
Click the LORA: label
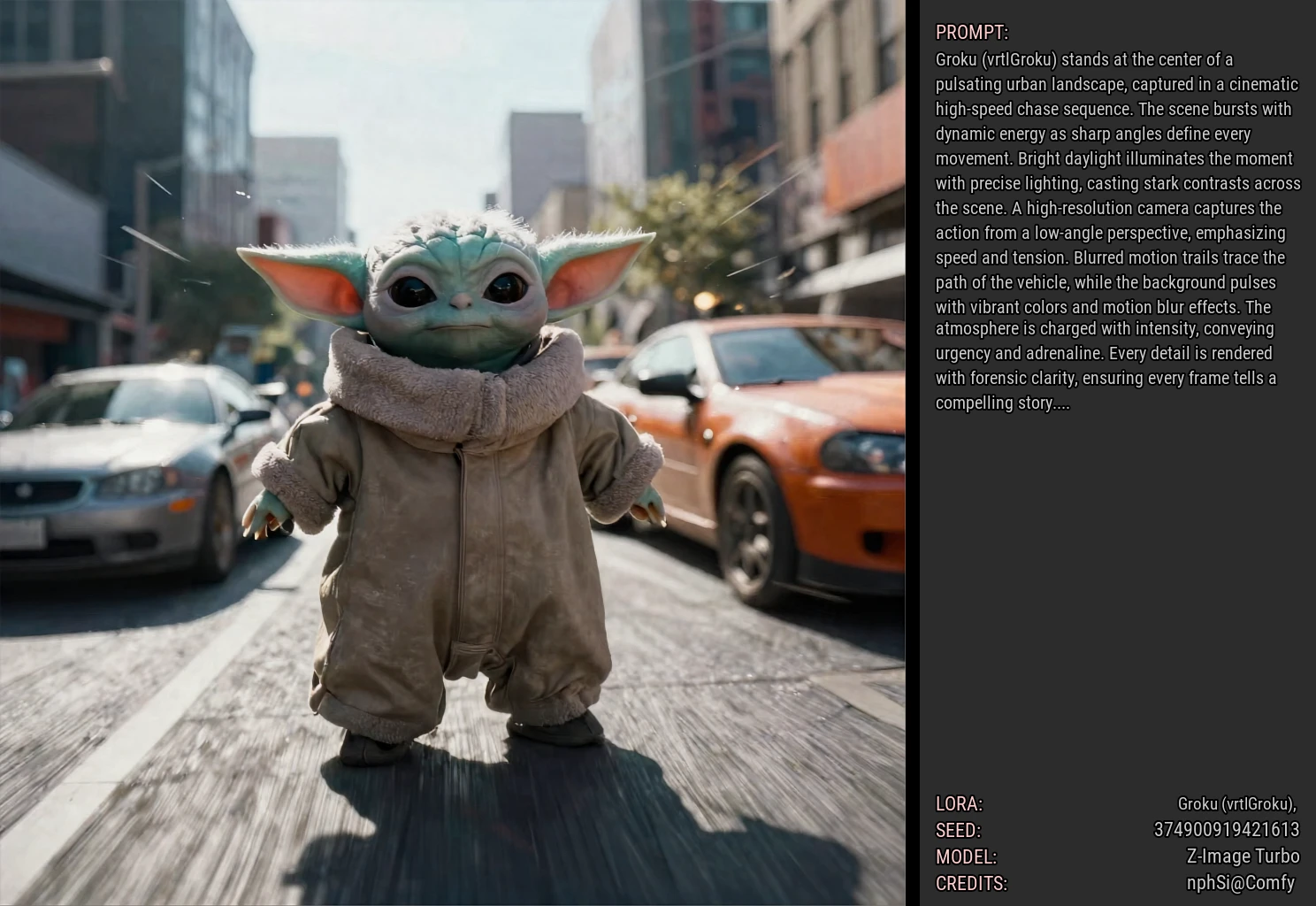[959, 804]
